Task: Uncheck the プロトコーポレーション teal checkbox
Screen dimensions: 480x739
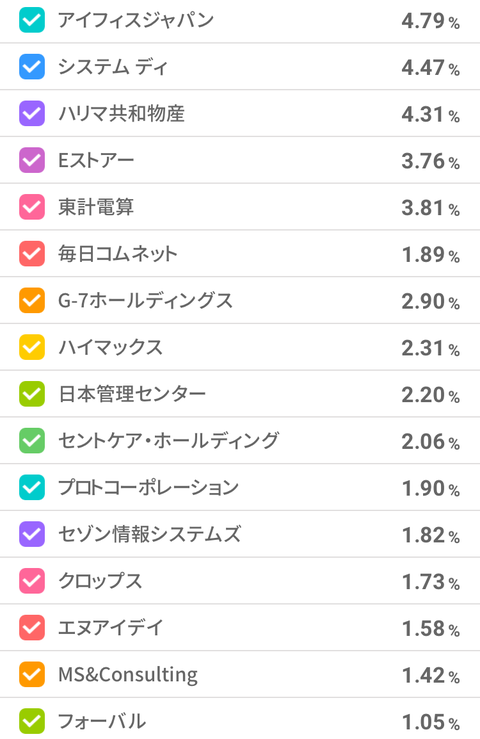Action: [x=32, y=487]
